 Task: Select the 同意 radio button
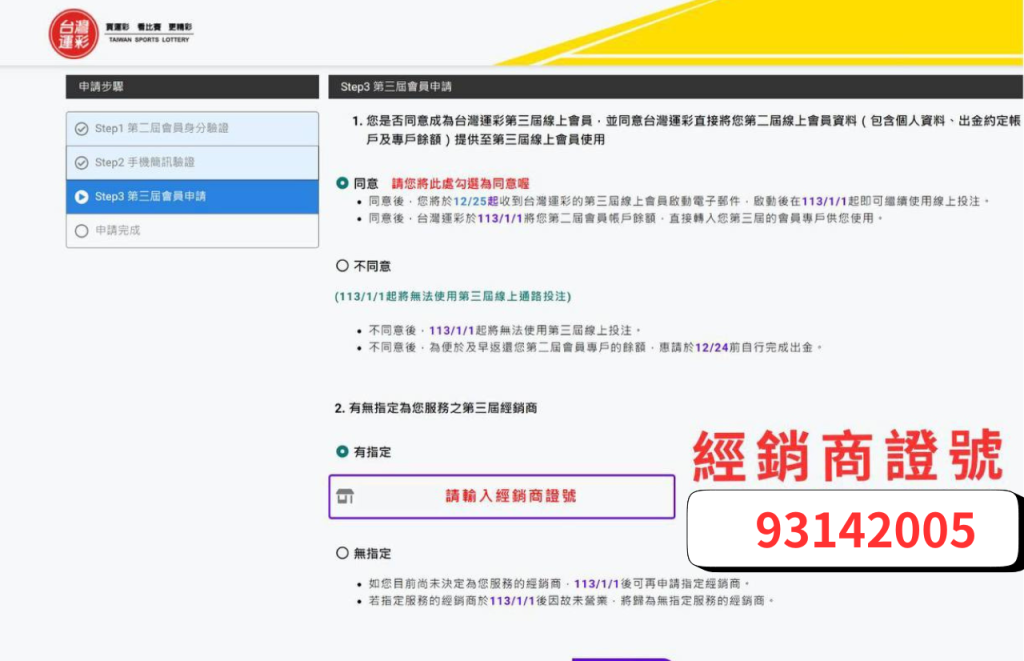pyautogui.click(x=342, y=183)
